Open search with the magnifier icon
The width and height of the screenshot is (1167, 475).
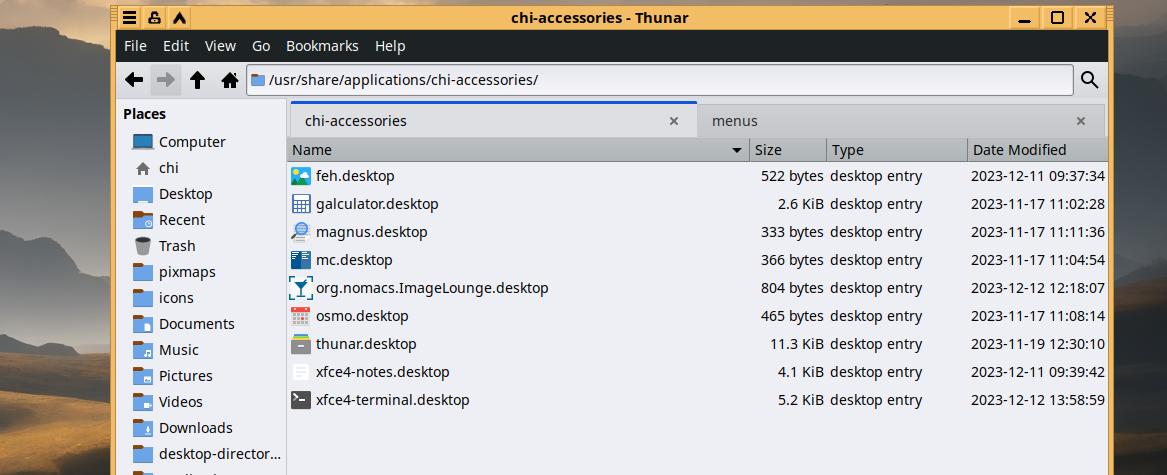[x=1090, y=80]
